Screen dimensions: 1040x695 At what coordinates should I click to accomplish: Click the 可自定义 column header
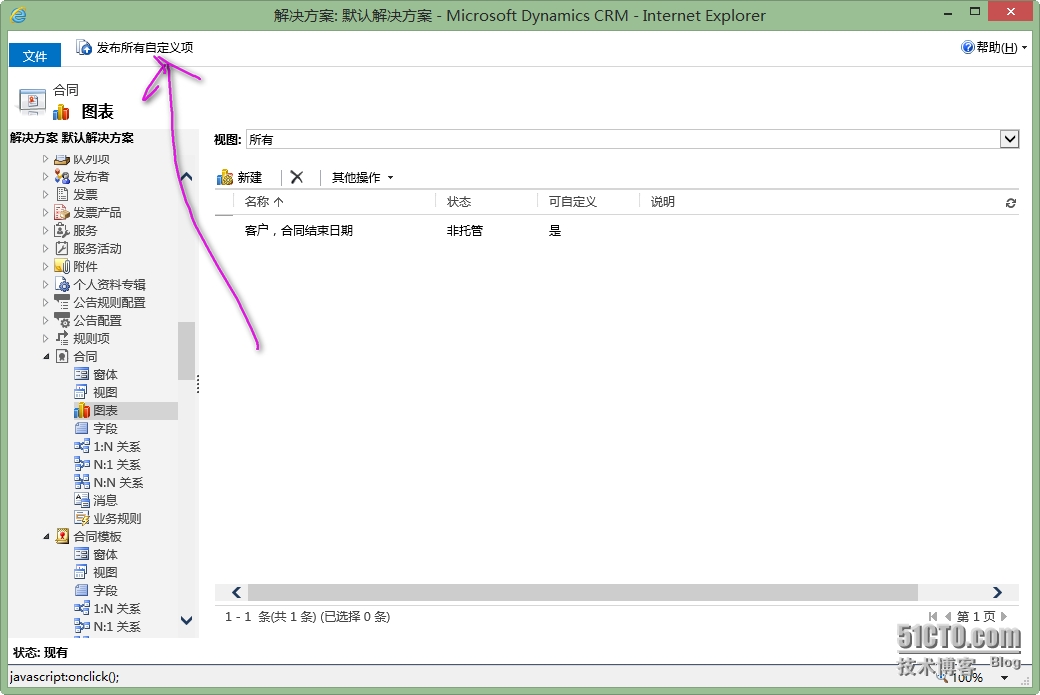click(572, 202)
